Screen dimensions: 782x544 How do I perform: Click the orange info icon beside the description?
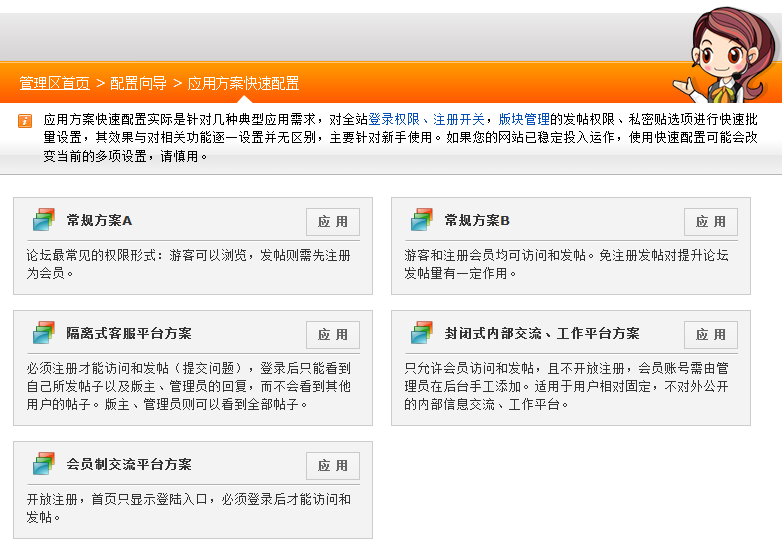pos(25,121)
